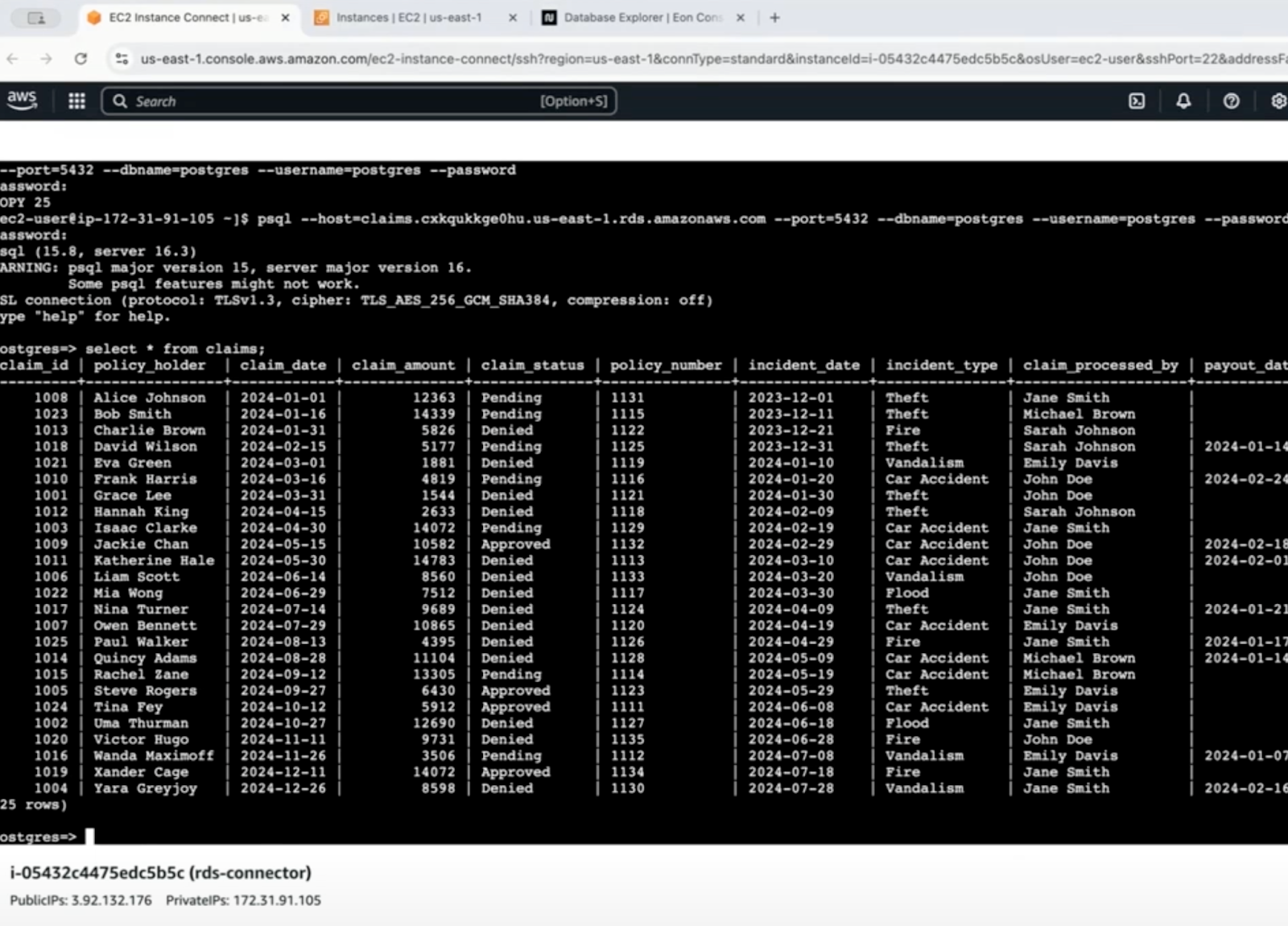Click policy number 1135 cell
1288x926 pixels.
coord(627,739)
